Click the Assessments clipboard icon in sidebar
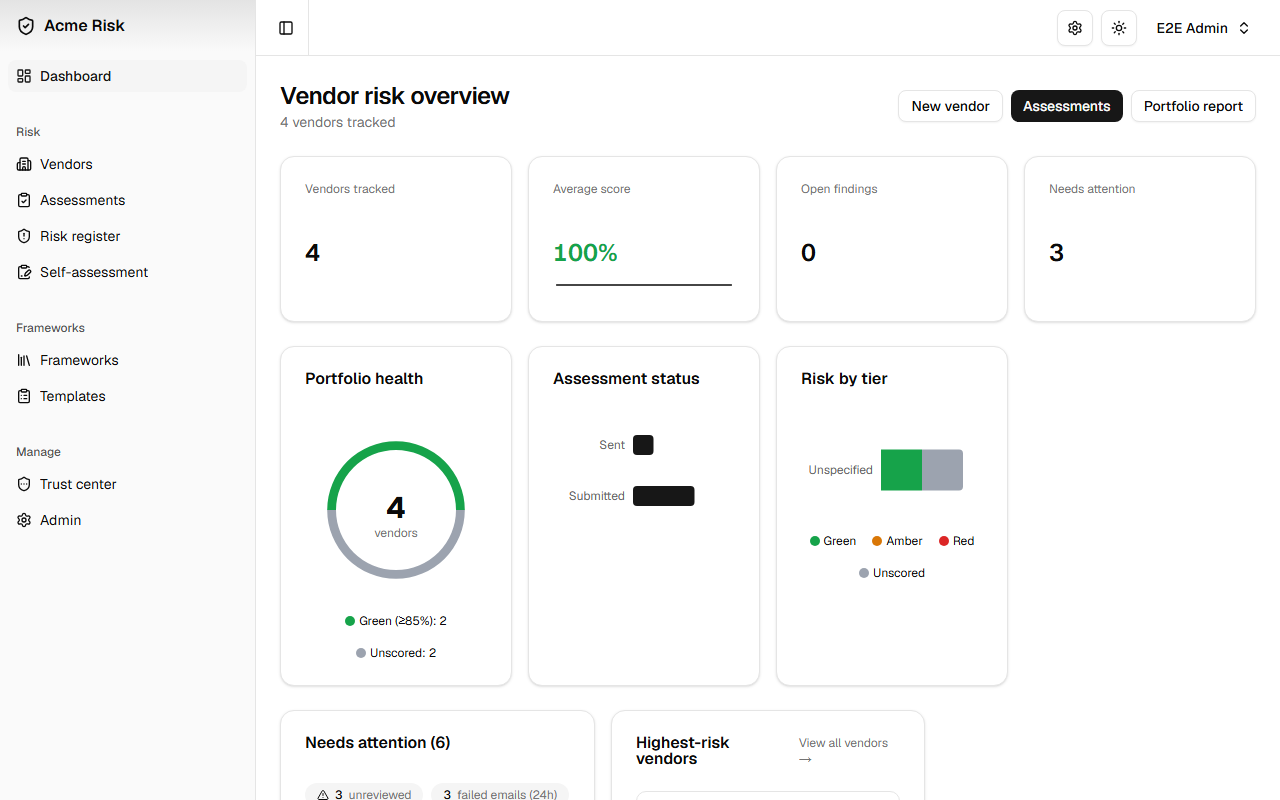Screen dimensions: 1280x800 coord(24,200)
